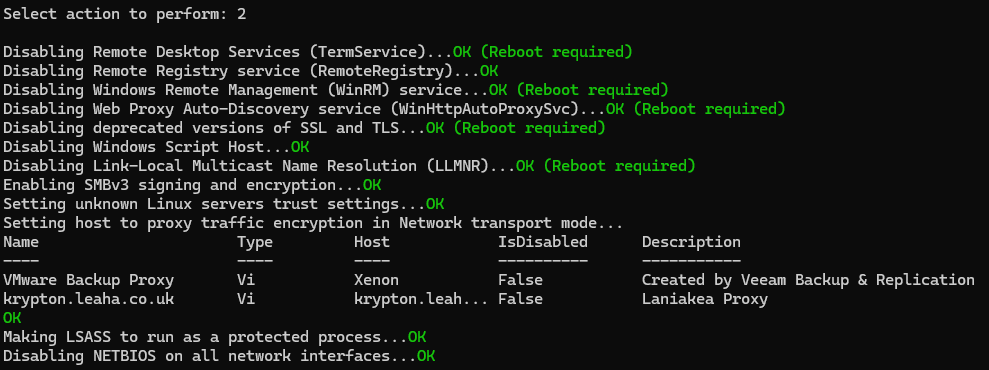Click the WinRM service Reboot required text
The image size is (989, 370).
596,90
